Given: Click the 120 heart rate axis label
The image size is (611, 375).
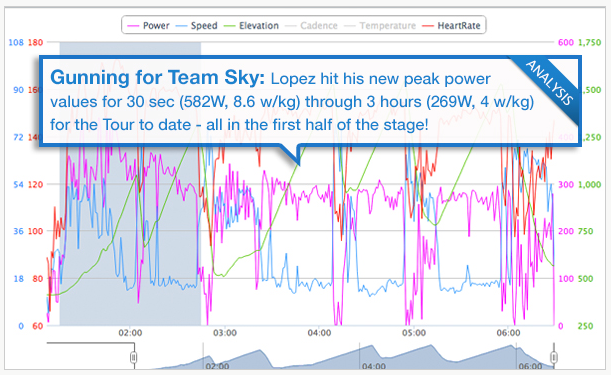Looking at the screenshot, I should (x=35, y=184).
